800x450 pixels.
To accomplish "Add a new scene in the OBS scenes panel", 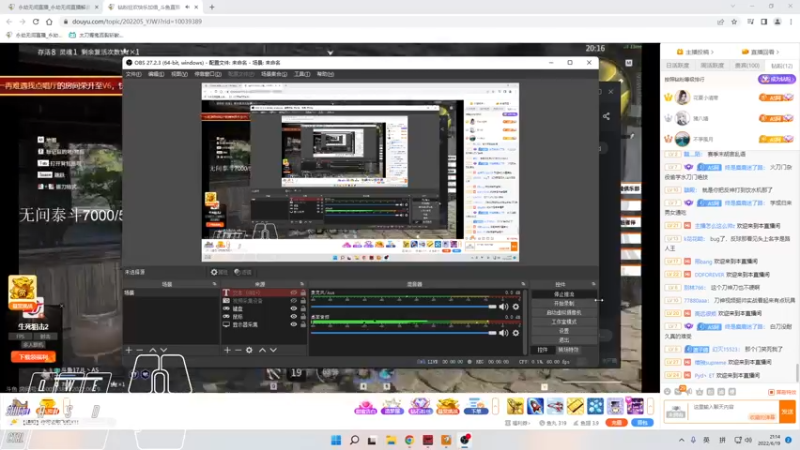I will coord(129,350).
